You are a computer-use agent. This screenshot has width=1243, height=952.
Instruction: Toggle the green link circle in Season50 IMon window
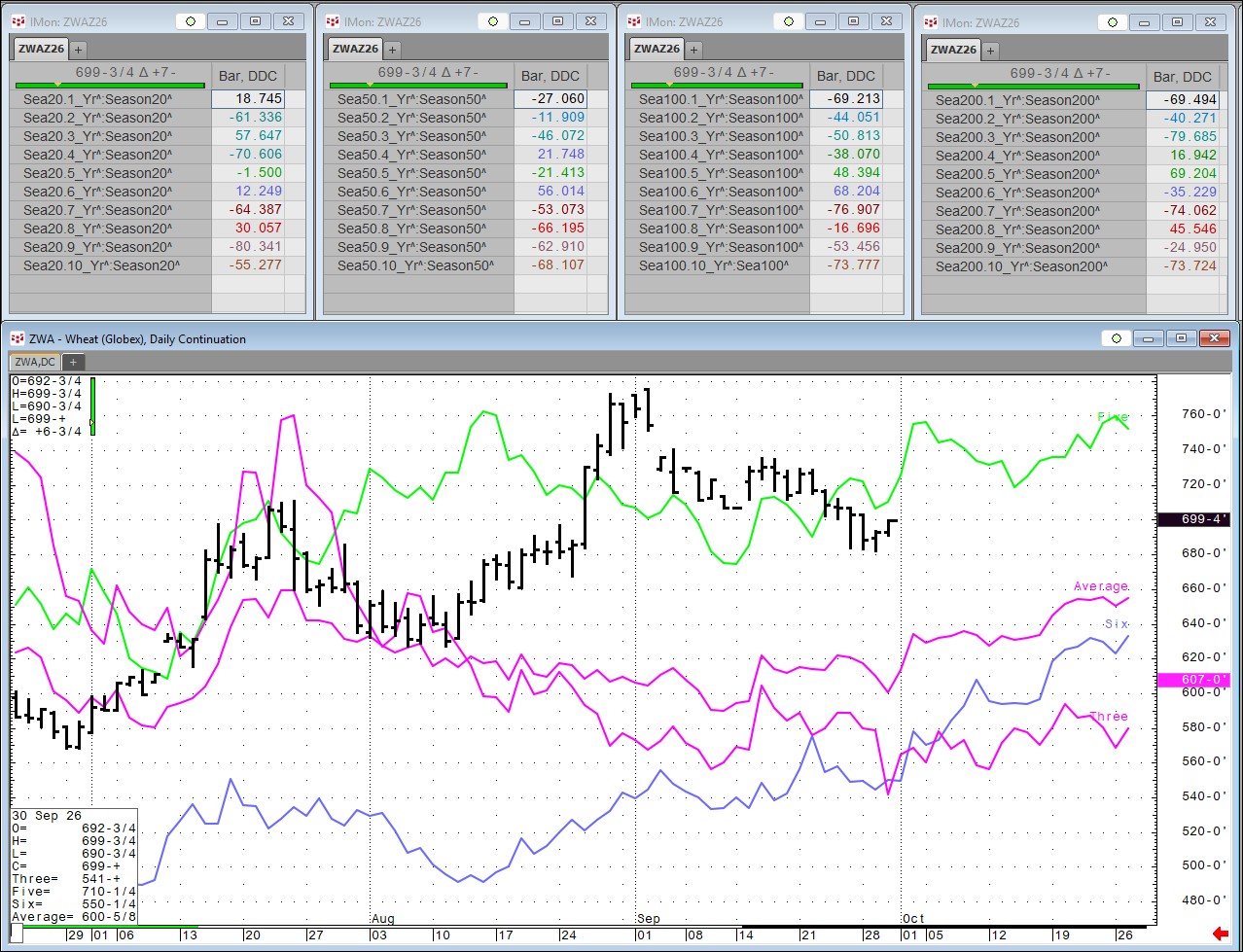[494, 21]
